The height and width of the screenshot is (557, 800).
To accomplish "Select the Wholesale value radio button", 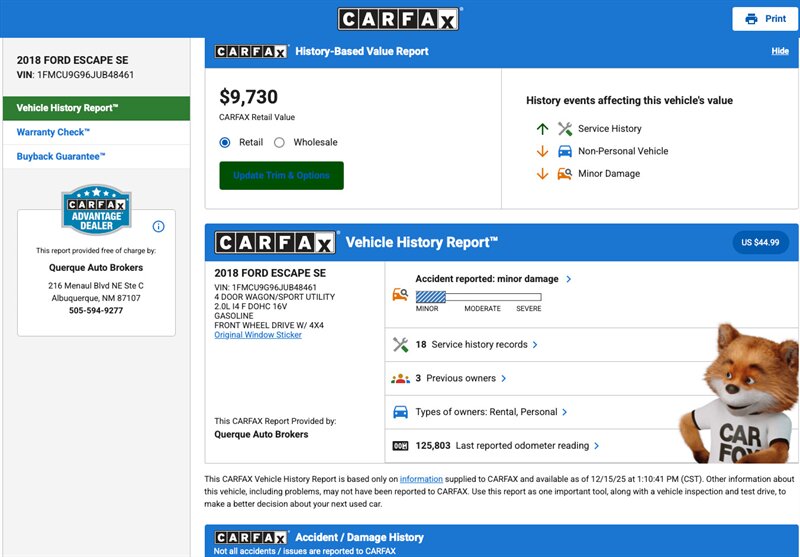I will (280, 142).
